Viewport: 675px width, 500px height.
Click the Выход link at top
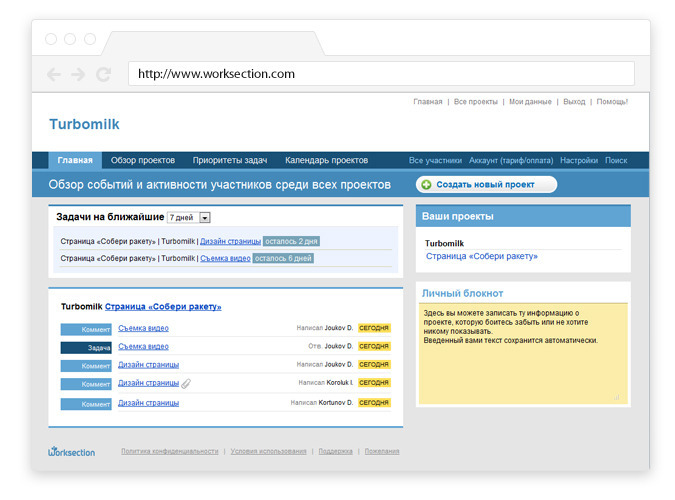click(574, 102)
